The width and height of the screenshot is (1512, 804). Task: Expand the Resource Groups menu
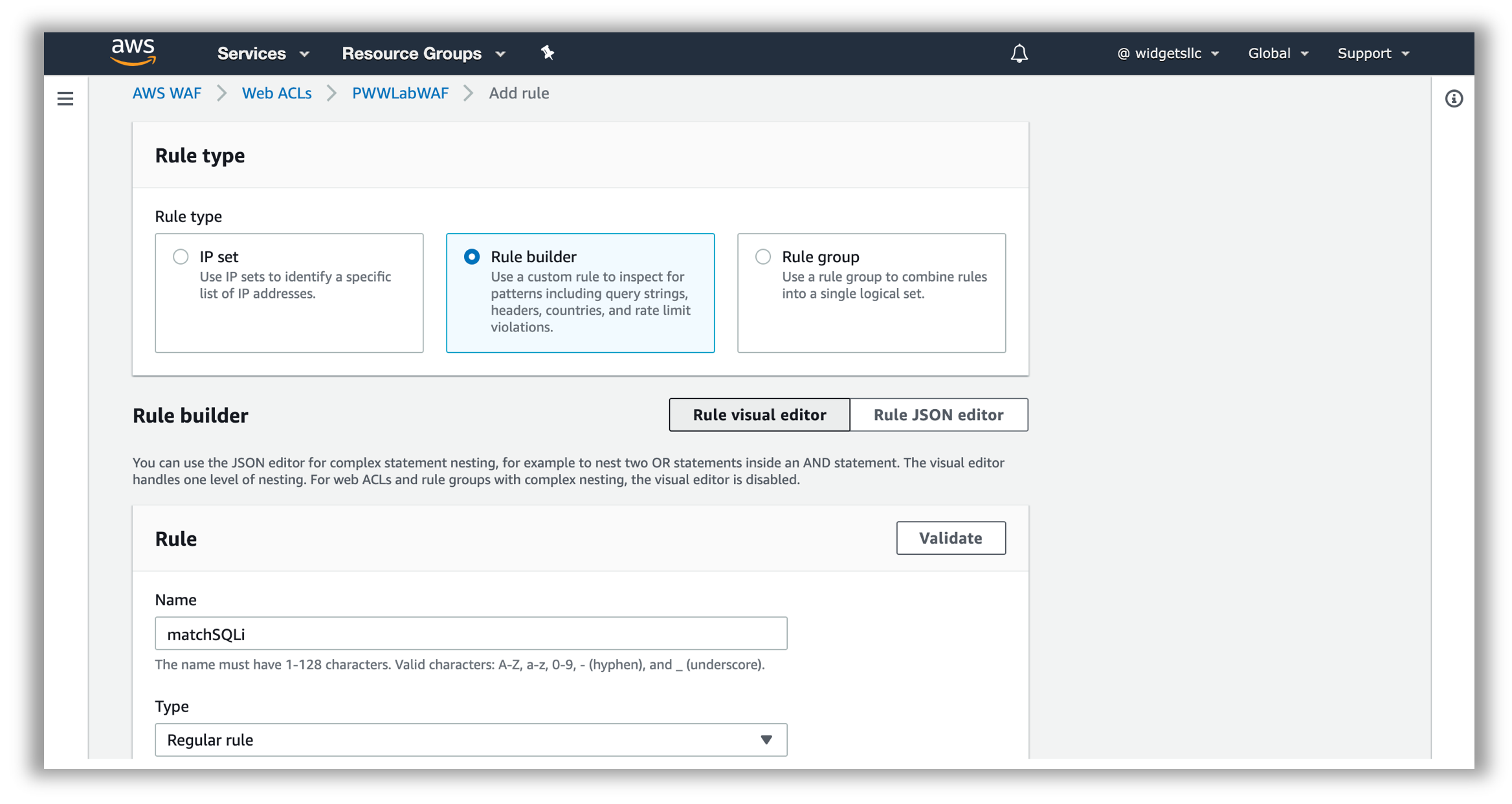[423, 54]
